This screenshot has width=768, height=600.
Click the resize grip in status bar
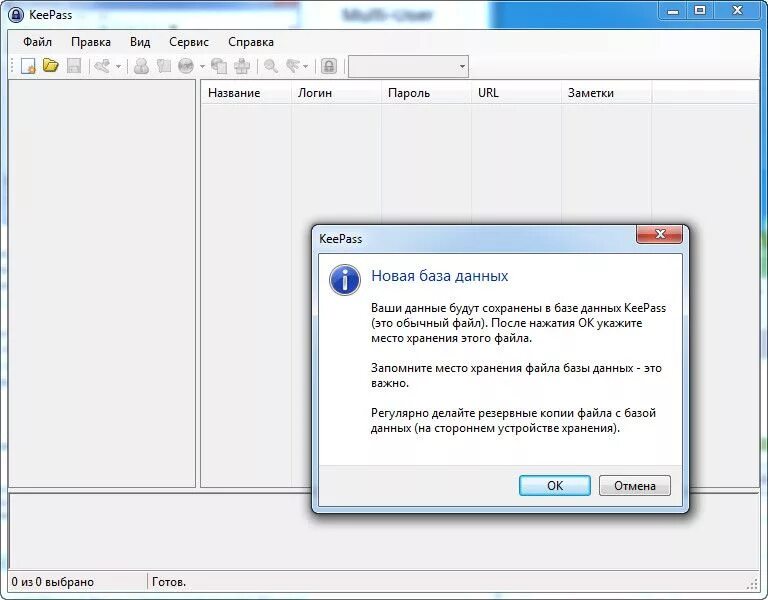click(x=752, y=583)
